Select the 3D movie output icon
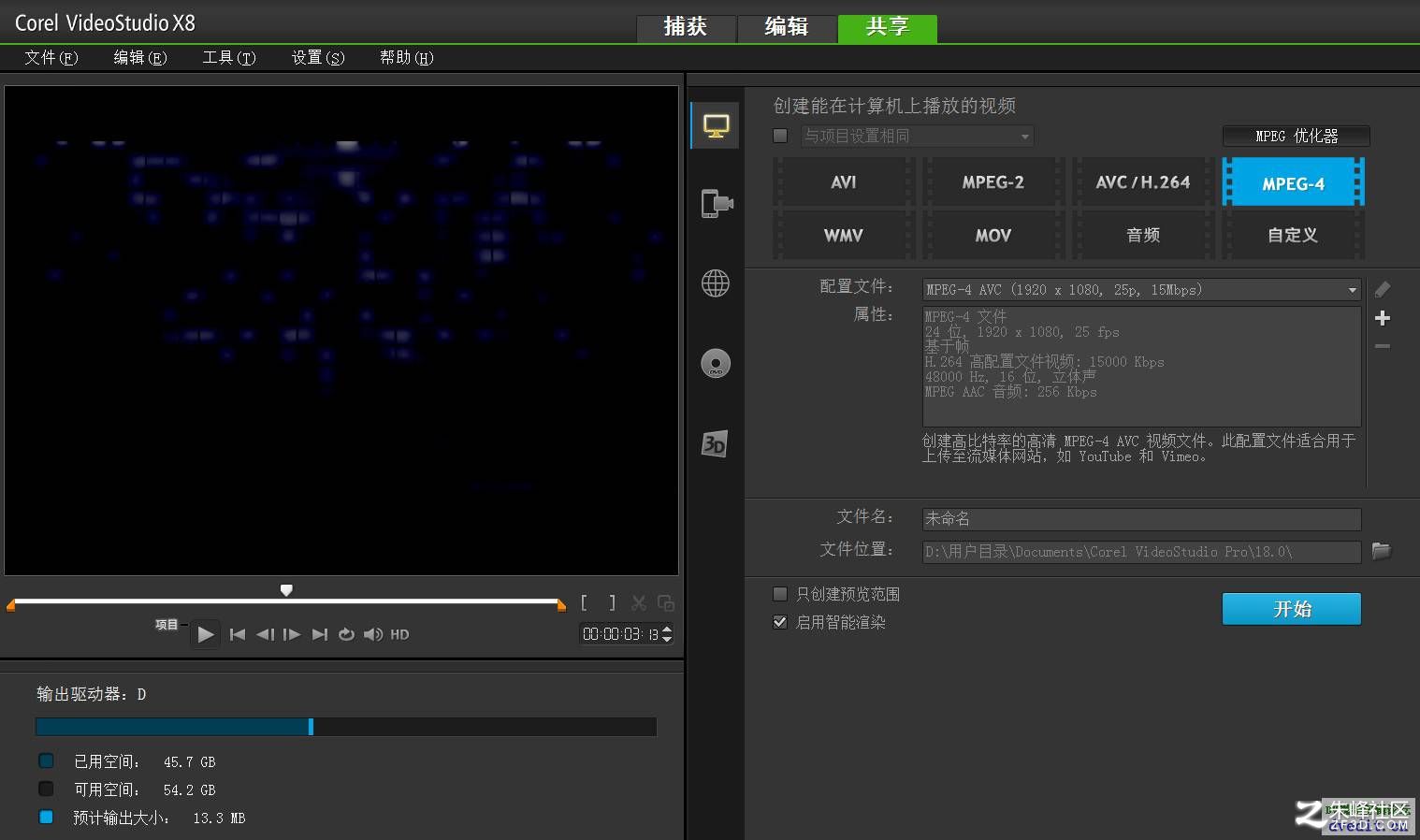Screen dimensions: 1420x840 coord(715,443)
